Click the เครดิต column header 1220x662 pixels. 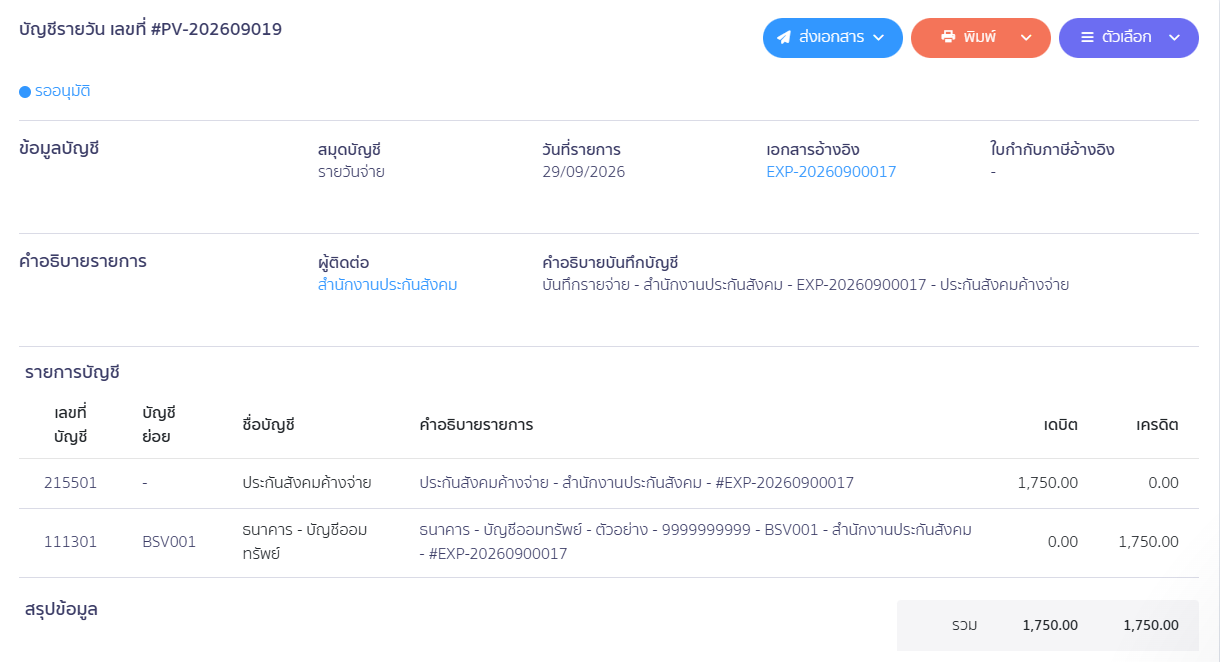tap(1157, 425)
